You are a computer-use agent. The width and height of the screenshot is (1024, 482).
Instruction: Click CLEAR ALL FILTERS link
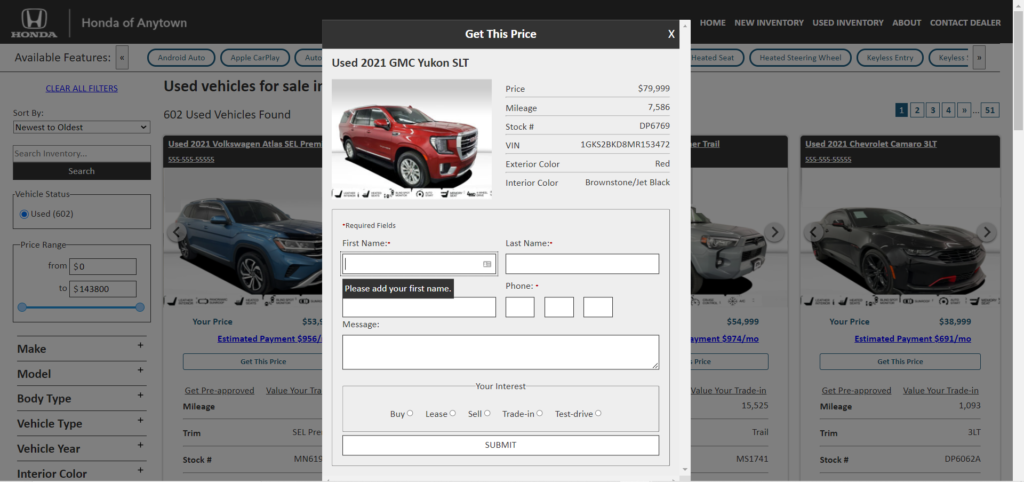82,89
